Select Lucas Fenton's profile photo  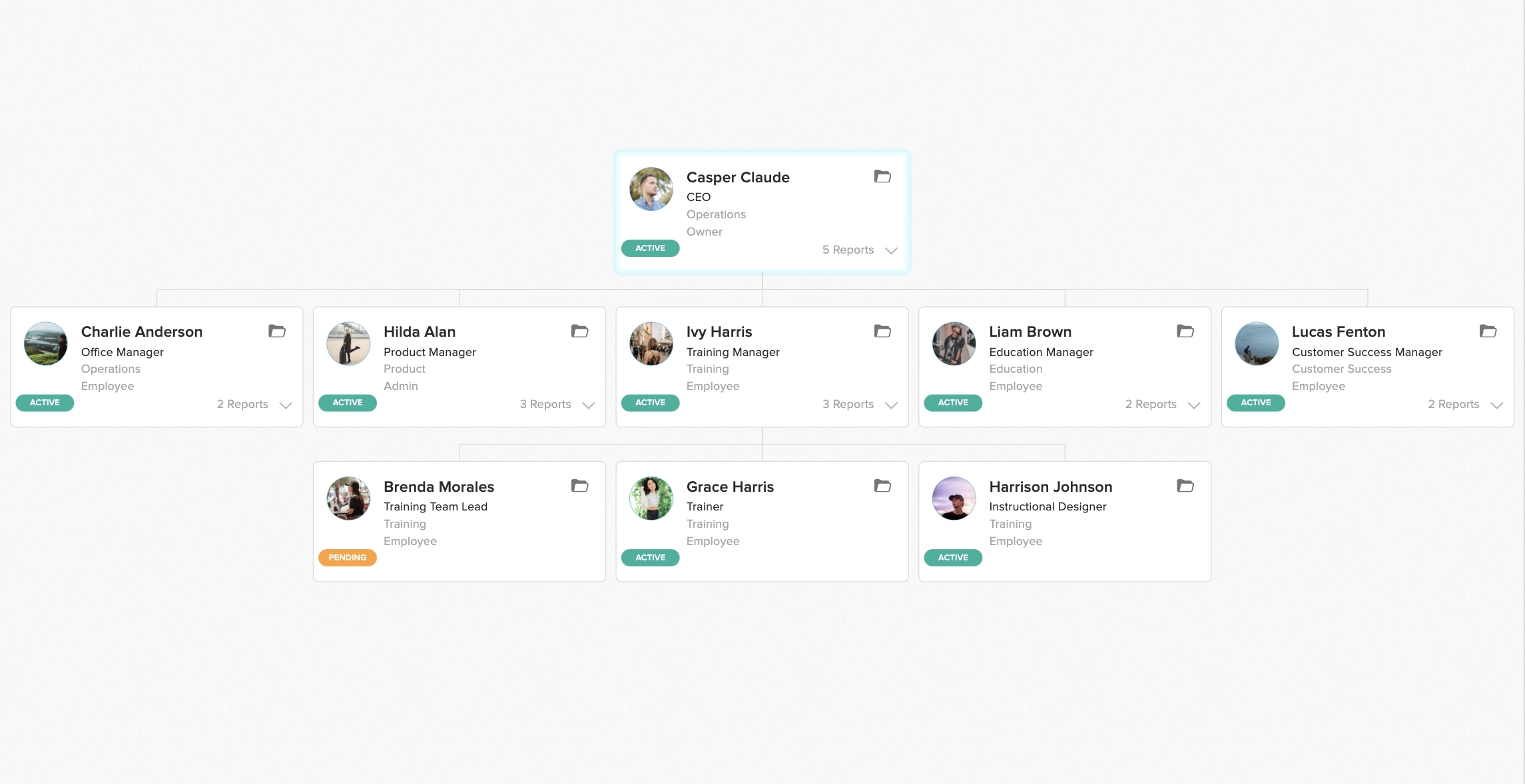1257,343
